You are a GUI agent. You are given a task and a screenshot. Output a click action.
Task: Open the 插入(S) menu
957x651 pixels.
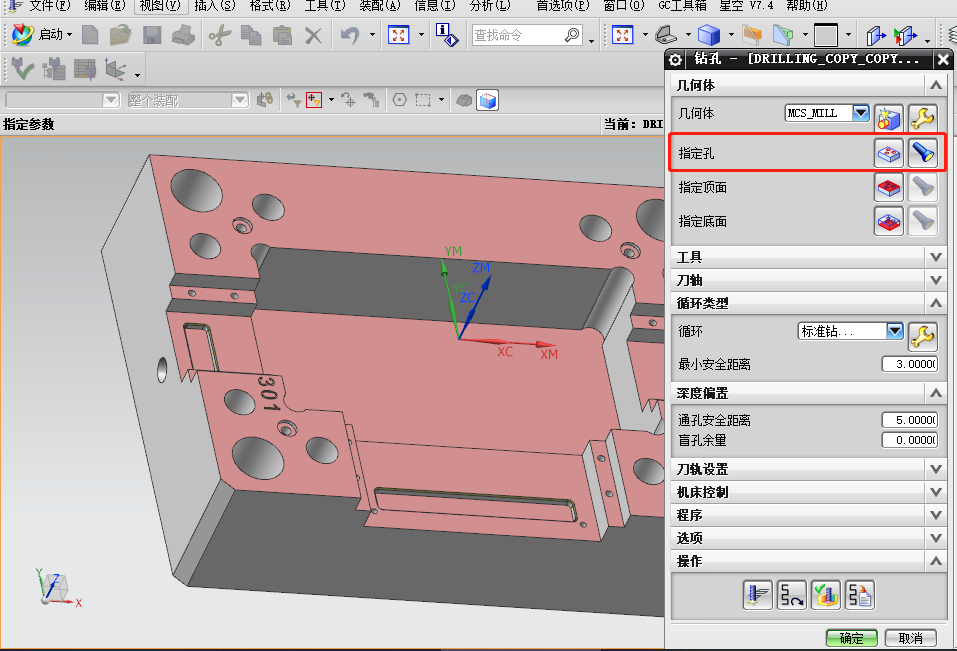[x=214, y=6]
